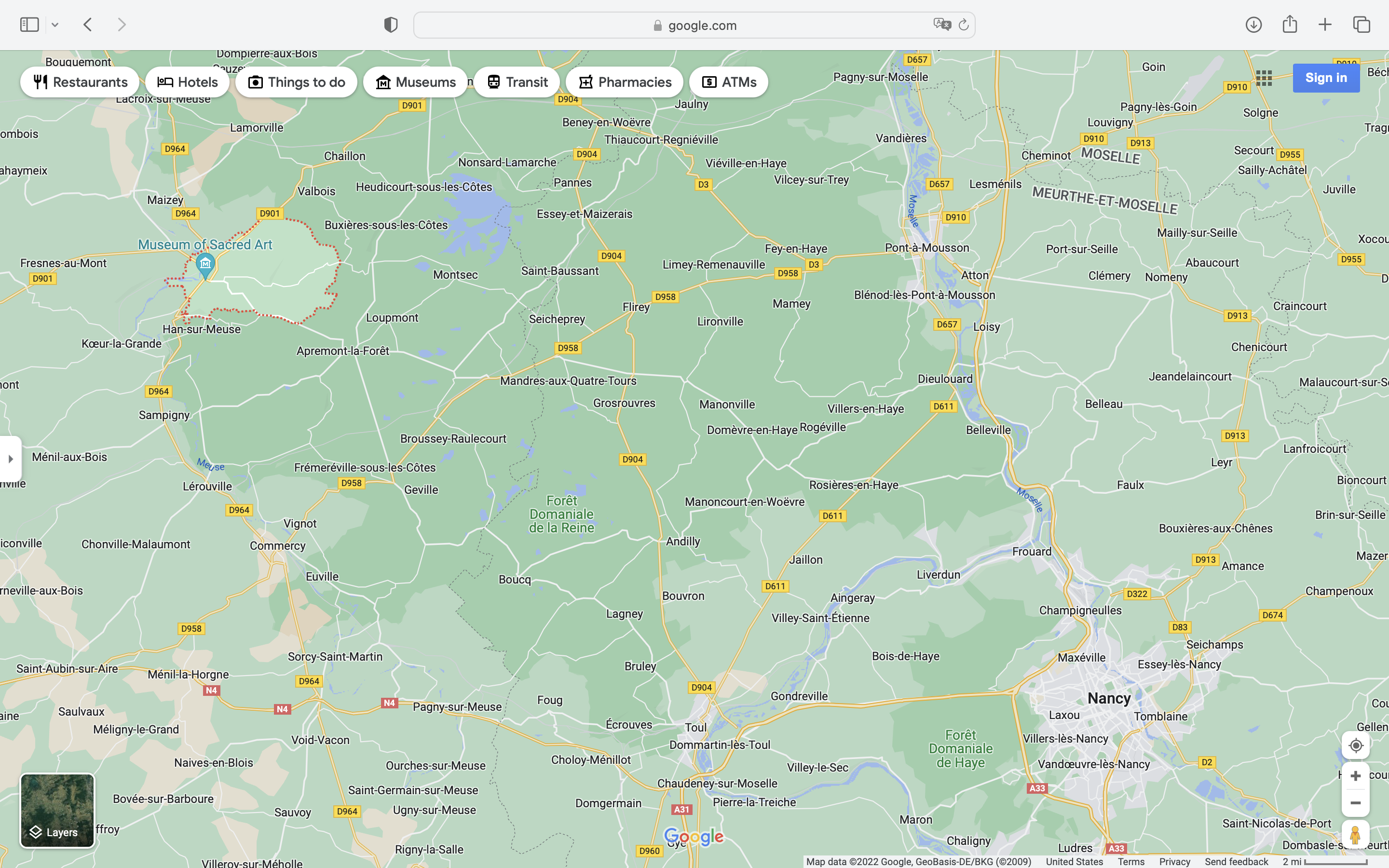Click the Google apps grid icon
This screenshot has width=1389, height=868.
[x=1264, y=78]
